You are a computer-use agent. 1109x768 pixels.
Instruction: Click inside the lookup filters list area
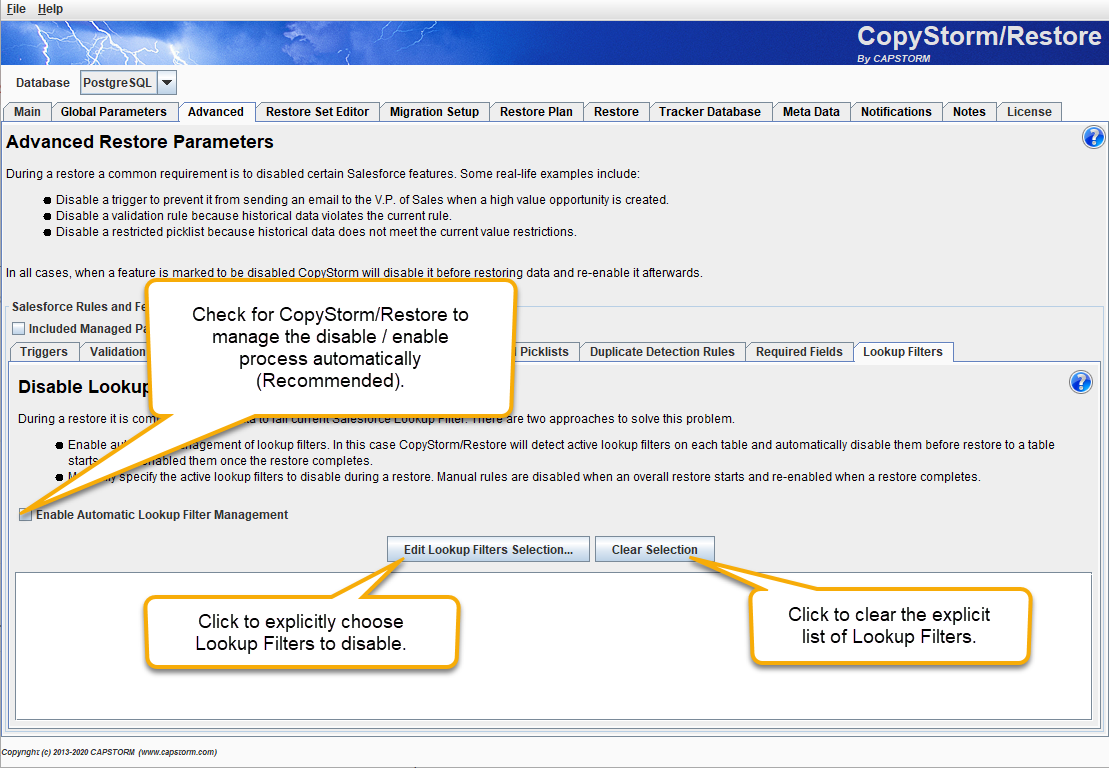click(x=553, y=646)
